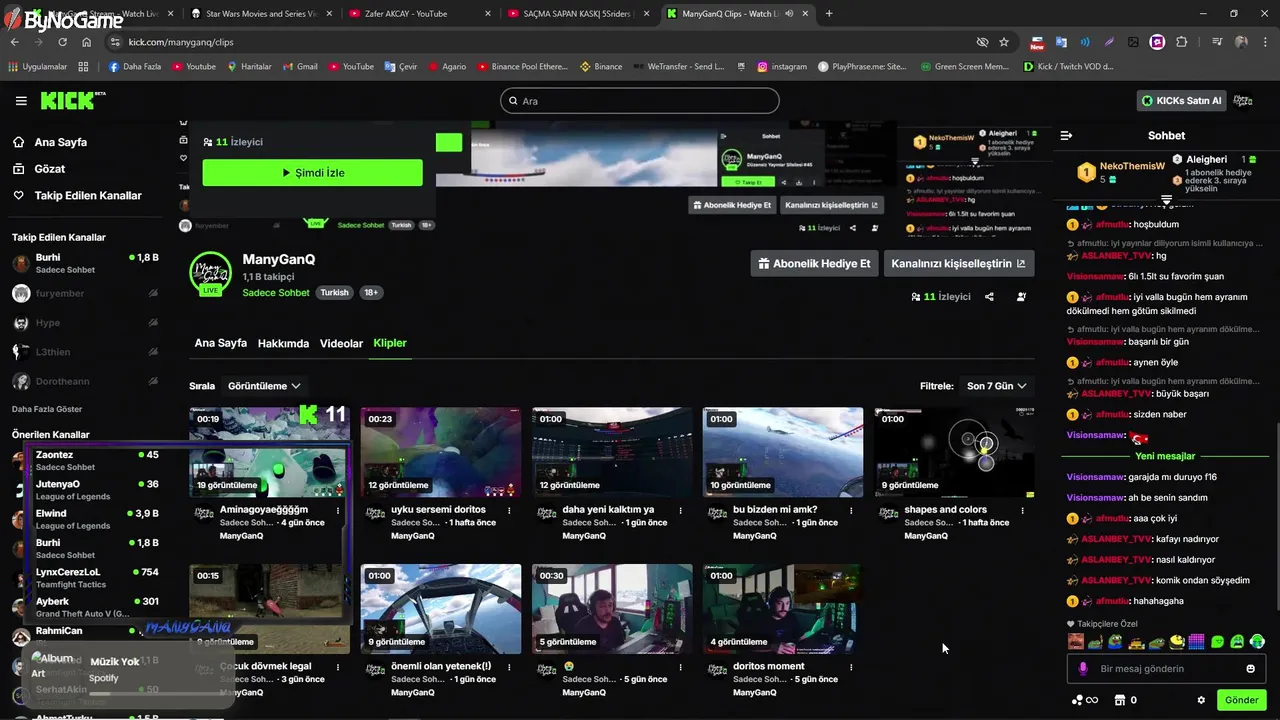Open the Gmail bookmark
Screen dimensions: 1280x720
pos(299,67)
